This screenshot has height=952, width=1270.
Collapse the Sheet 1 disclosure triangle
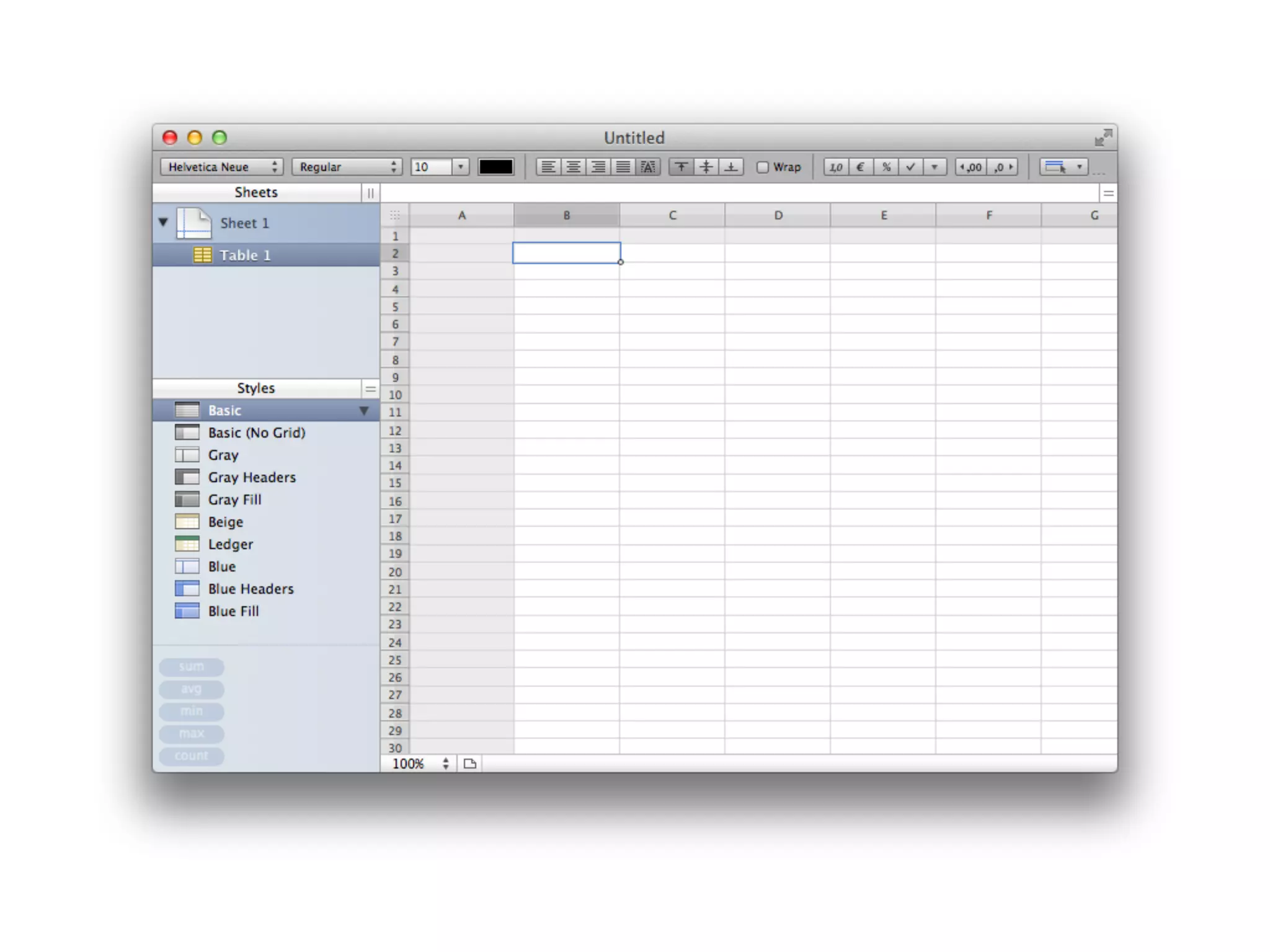point(163,222)
